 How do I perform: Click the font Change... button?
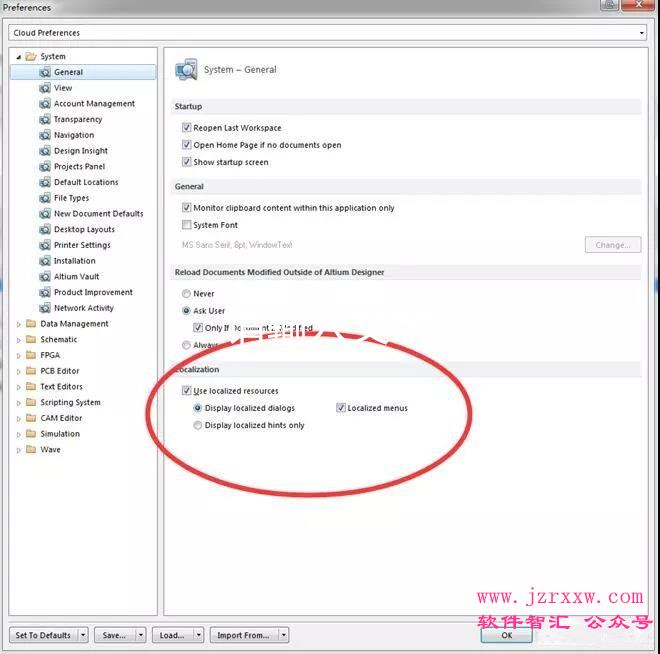point(612,245)
